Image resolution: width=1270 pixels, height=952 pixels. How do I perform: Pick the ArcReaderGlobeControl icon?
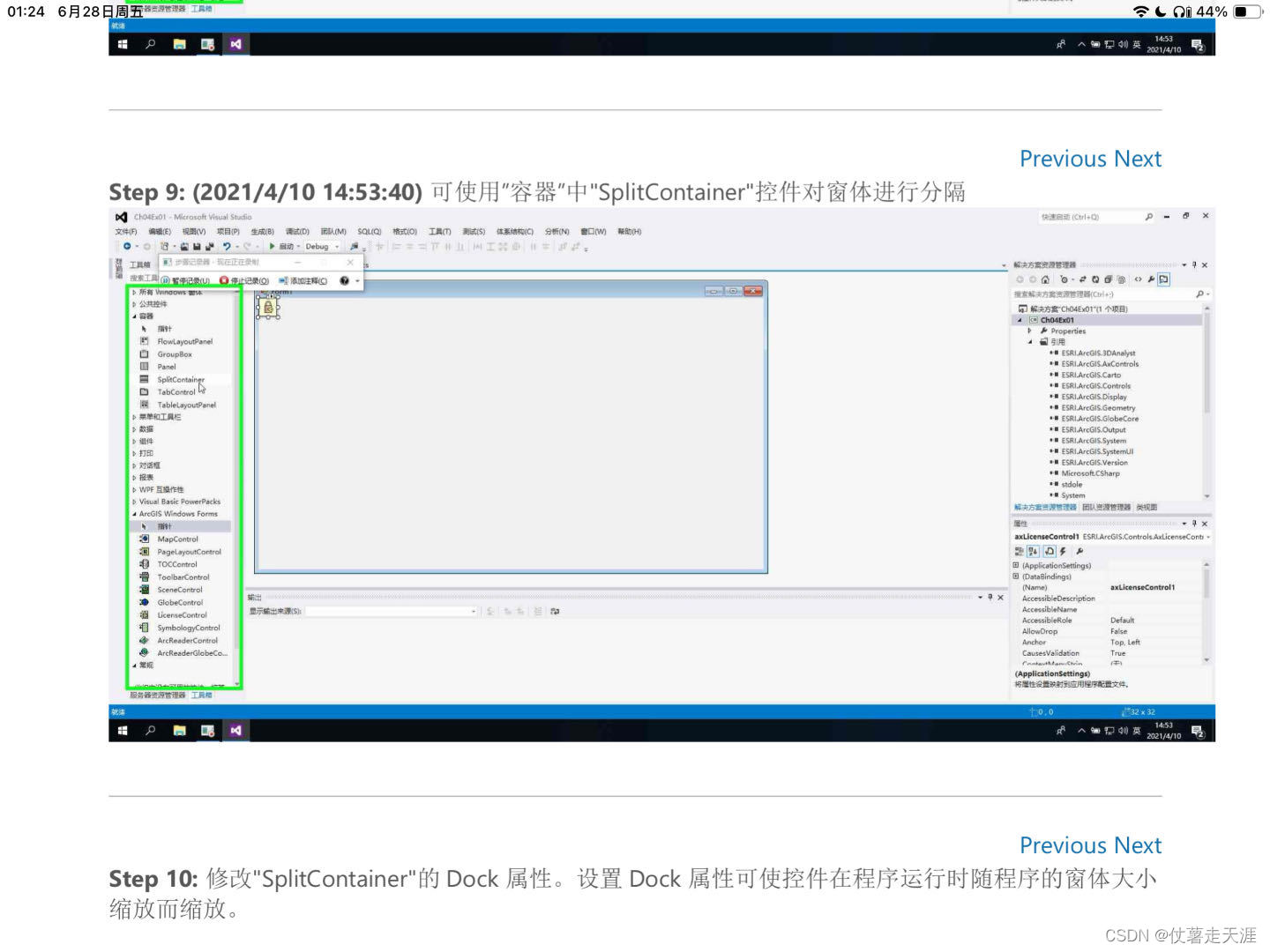[144, 652]
